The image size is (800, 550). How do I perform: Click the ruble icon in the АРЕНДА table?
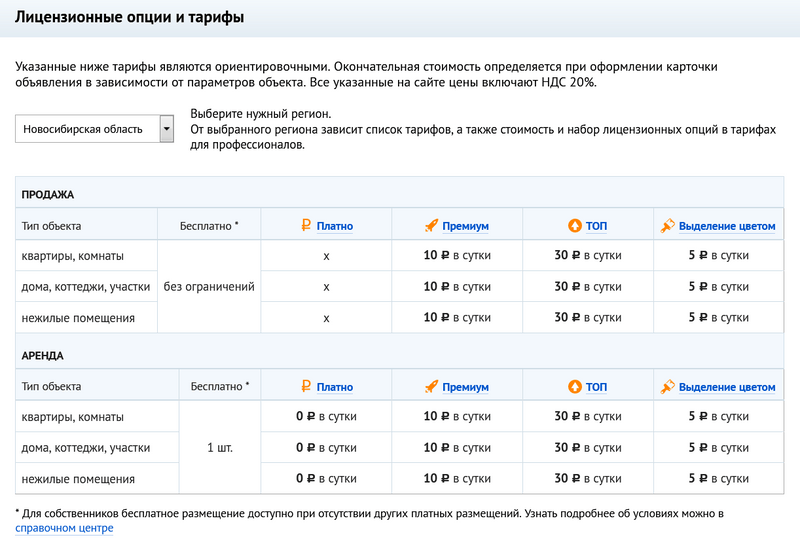307,386
